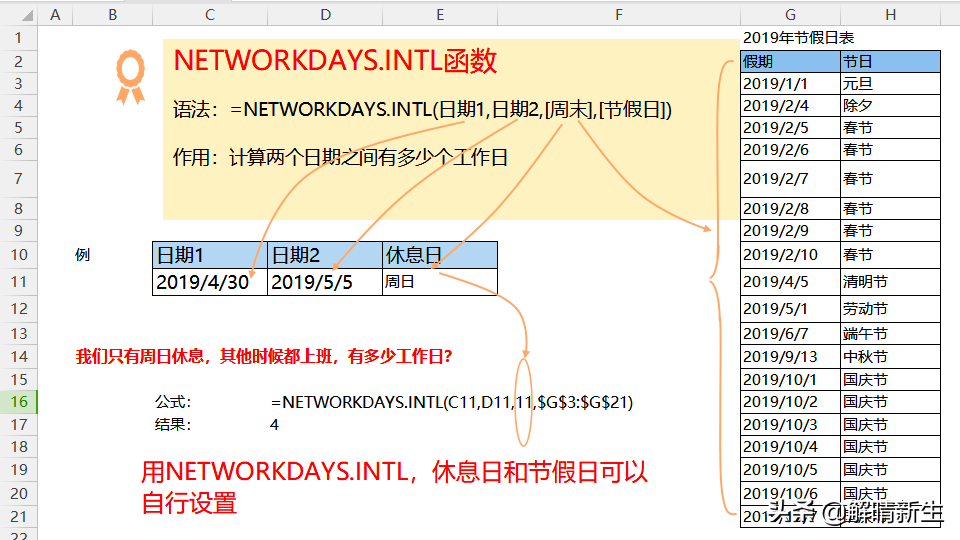Click the award ribbon image
The width and height of the screenshot is (960, 540).
130,77
